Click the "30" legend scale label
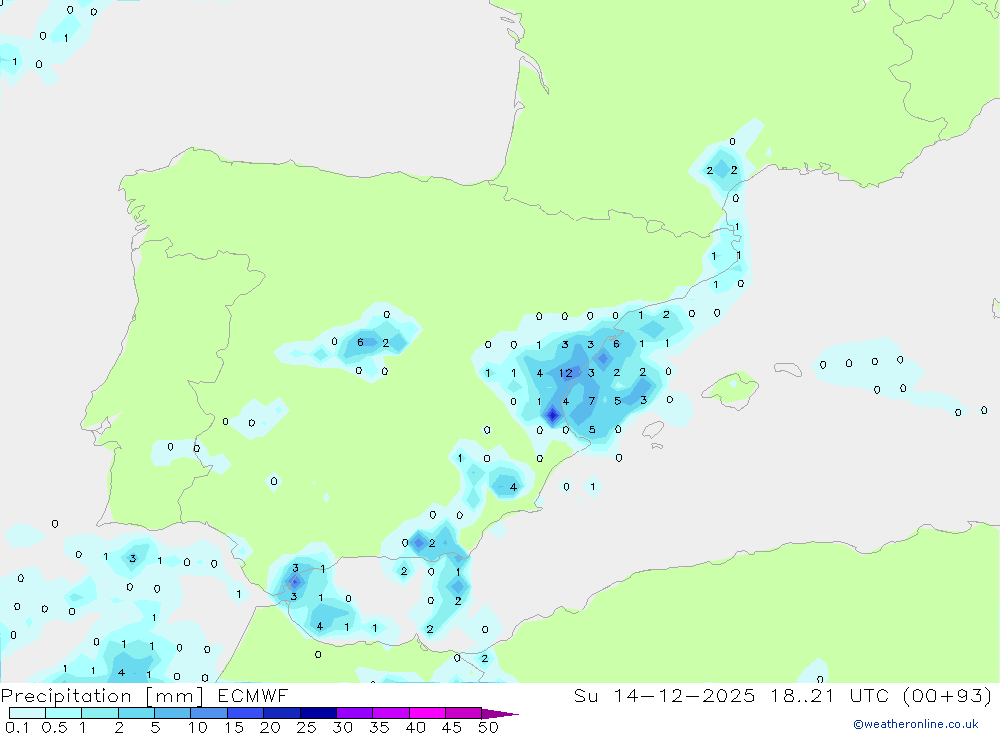Screen dimensions: 1000x733 tap(343, 727)
